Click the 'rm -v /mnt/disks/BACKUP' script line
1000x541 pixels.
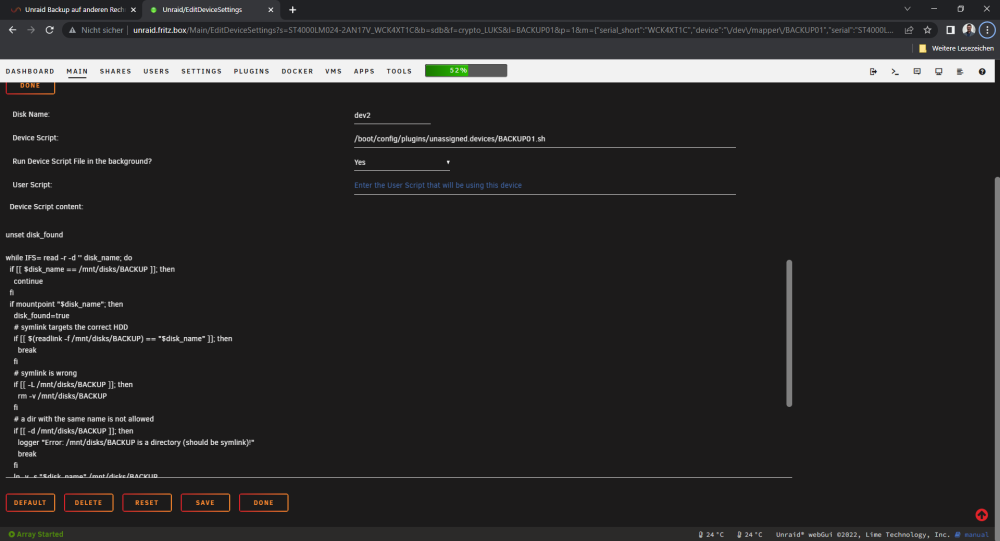pyautogui.click(x=62, y=396)
